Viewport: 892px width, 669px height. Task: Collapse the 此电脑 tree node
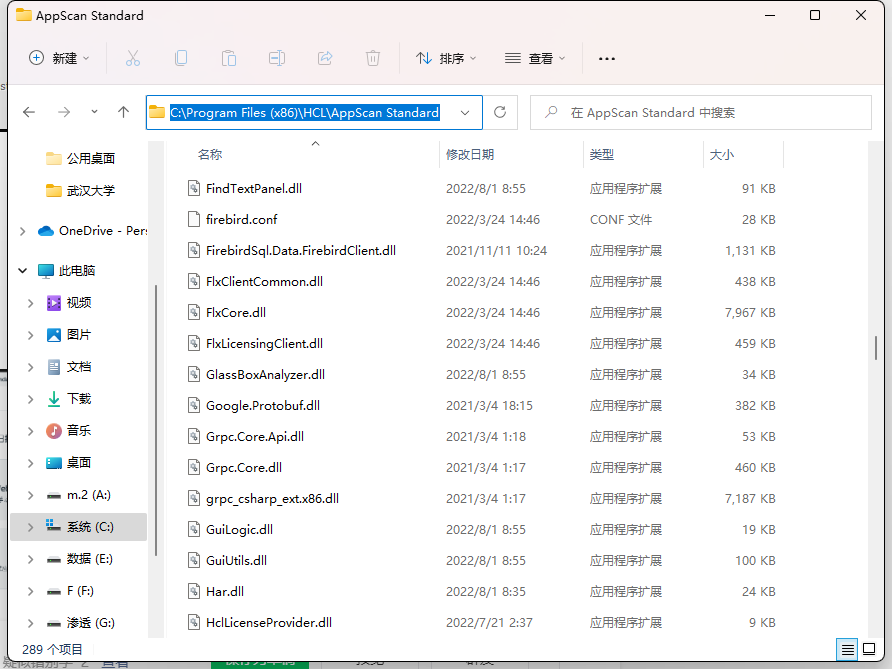point(22,271)
